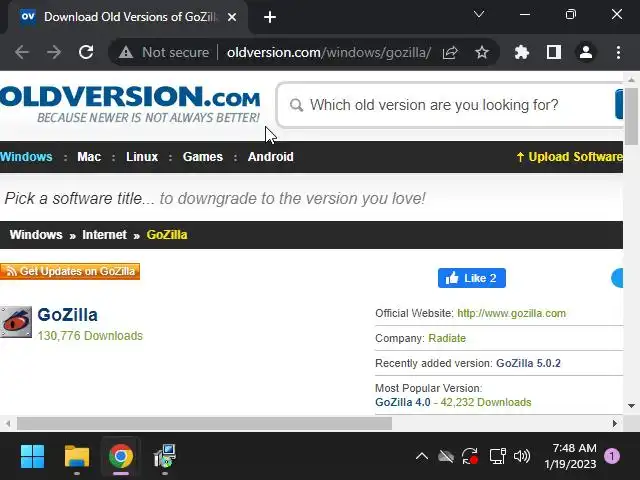Select the Mac category
Screen dimensions: 640x480
tap(89, 157)
